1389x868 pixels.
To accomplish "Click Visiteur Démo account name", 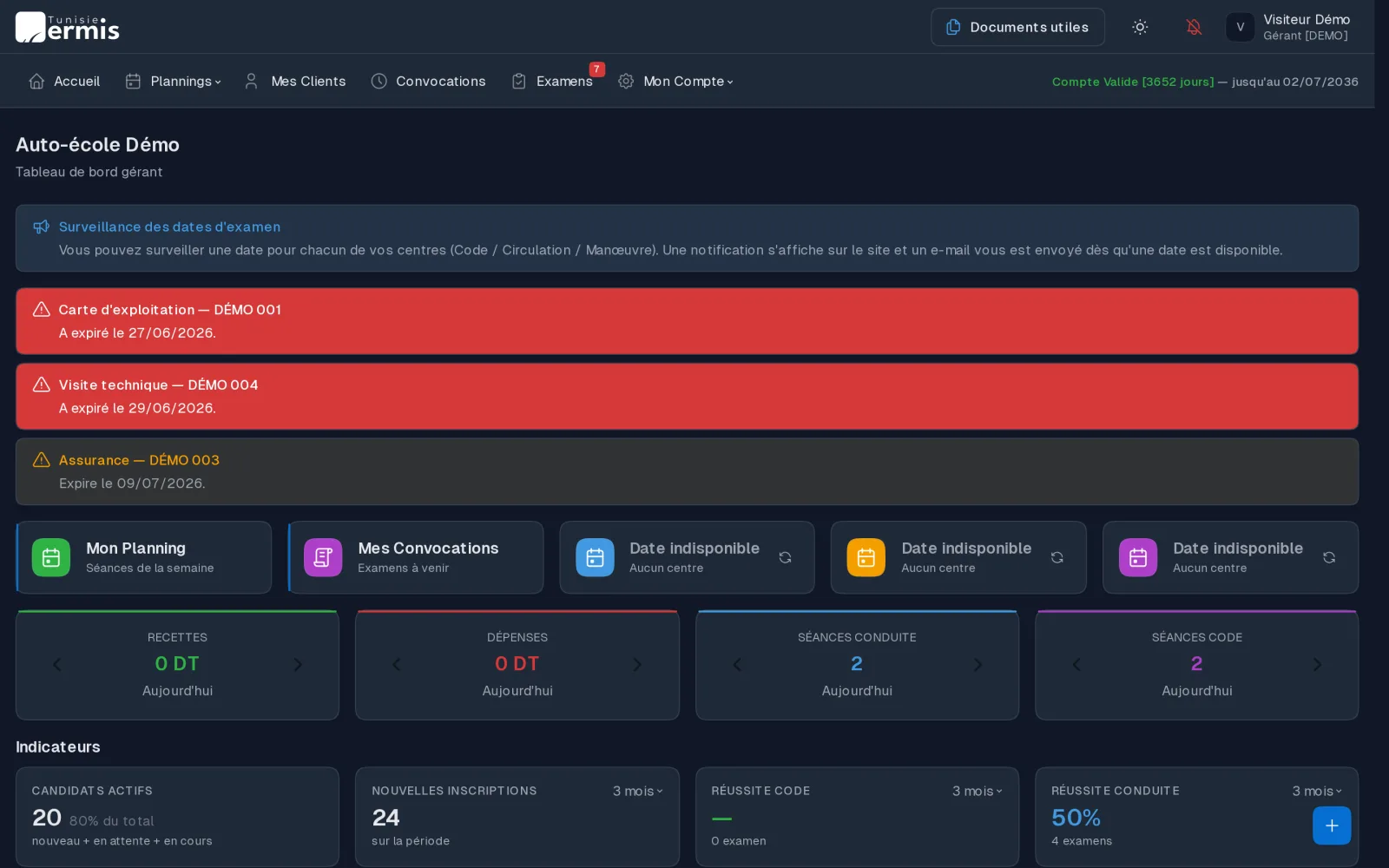I will (x=1307, y=19).
